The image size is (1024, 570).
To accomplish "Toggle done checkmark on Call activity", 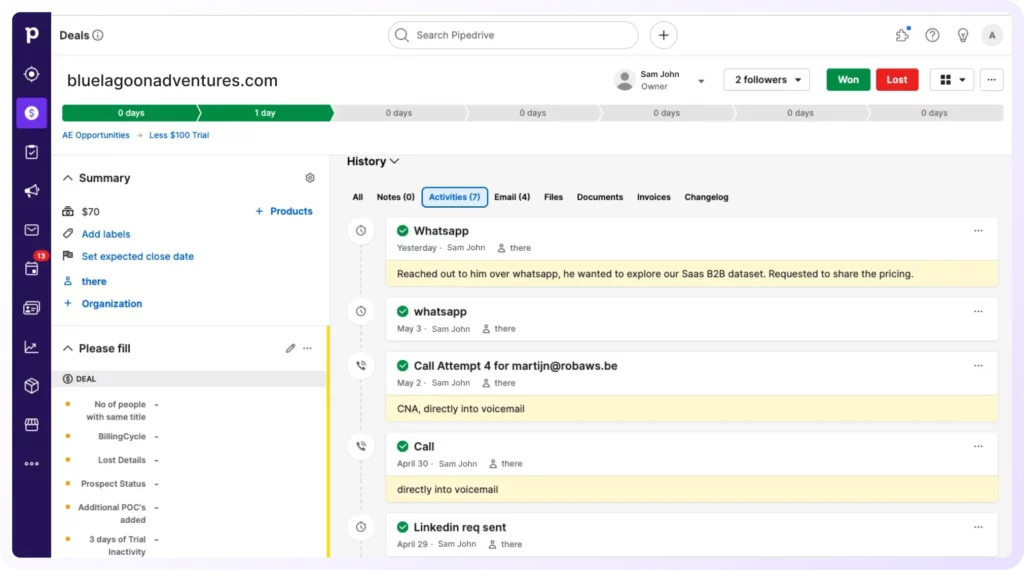I will tap(402, 447).
